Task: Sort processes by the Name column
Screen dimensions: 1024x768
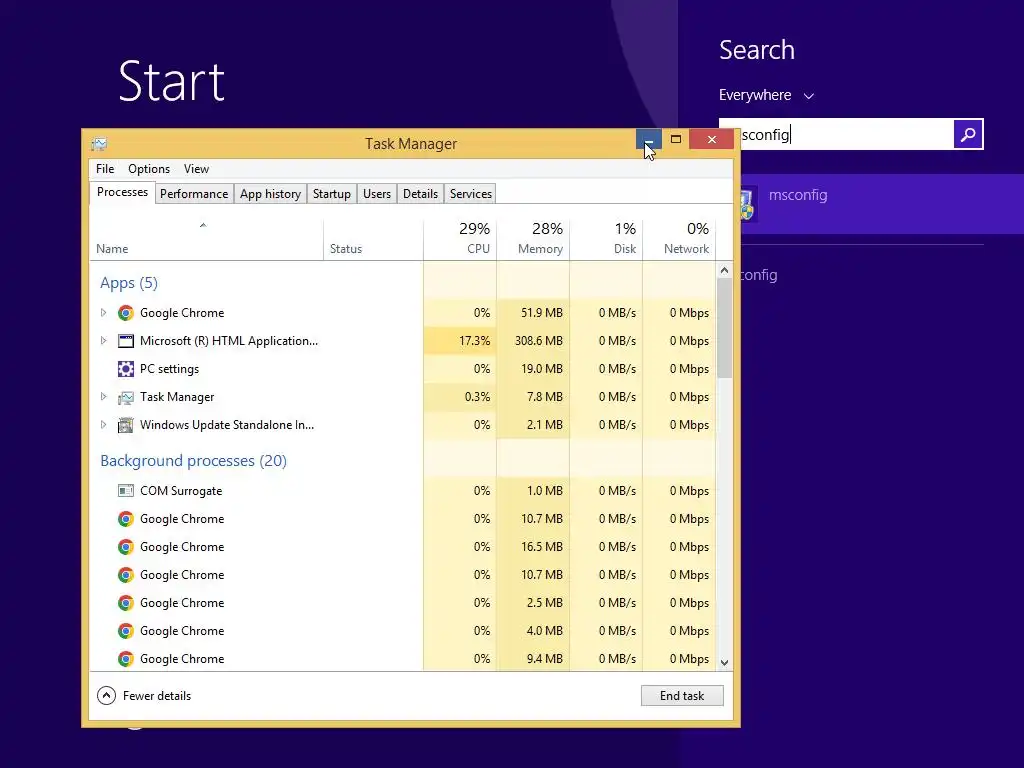Action: tap(206, 240)
